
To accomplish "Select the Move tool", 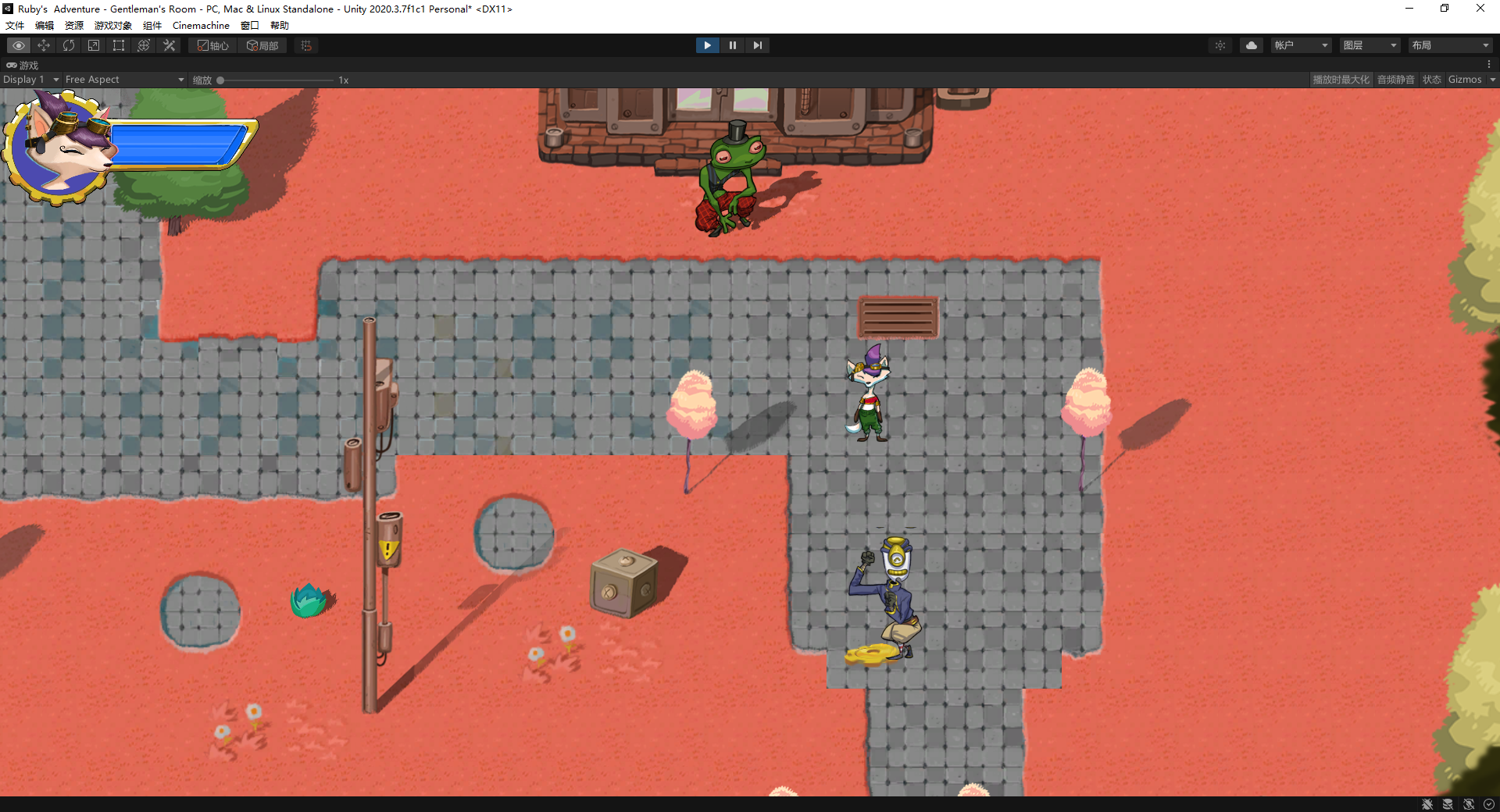I will (44, 45).
